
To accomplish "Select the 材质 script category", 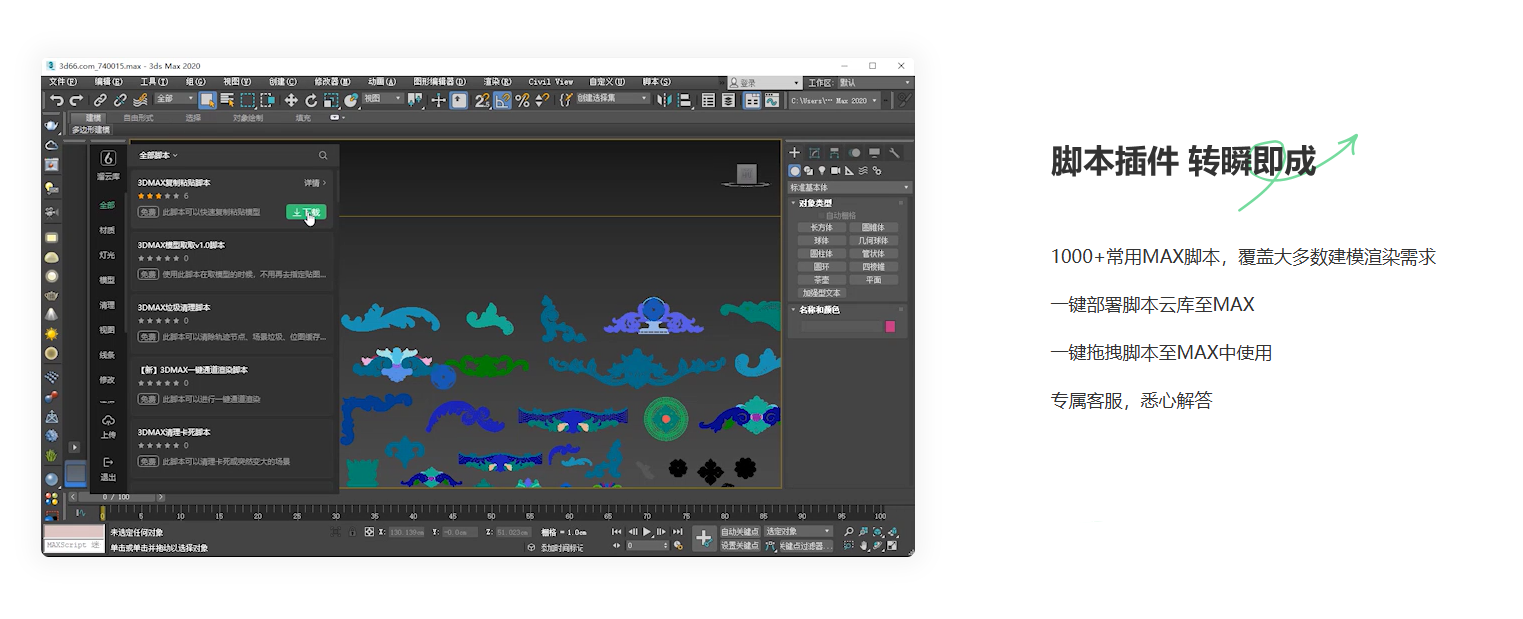I will [107, 230].
